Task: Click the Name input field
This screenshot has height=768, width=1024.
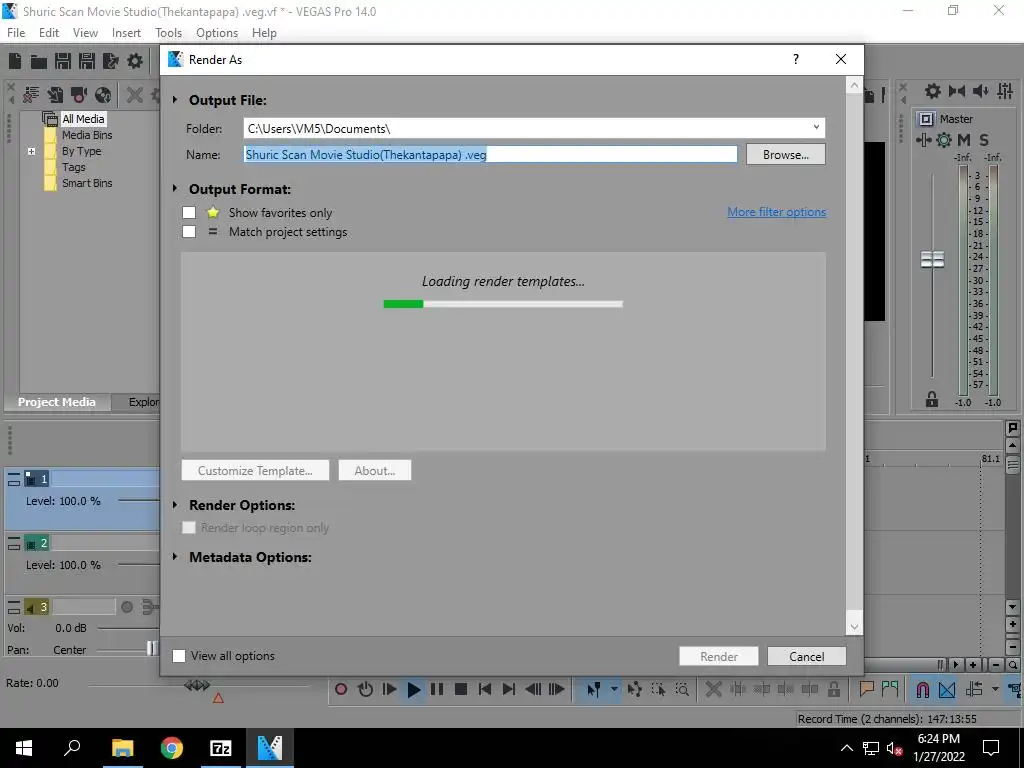Action: pyautogui.click(x=490, y=155)
